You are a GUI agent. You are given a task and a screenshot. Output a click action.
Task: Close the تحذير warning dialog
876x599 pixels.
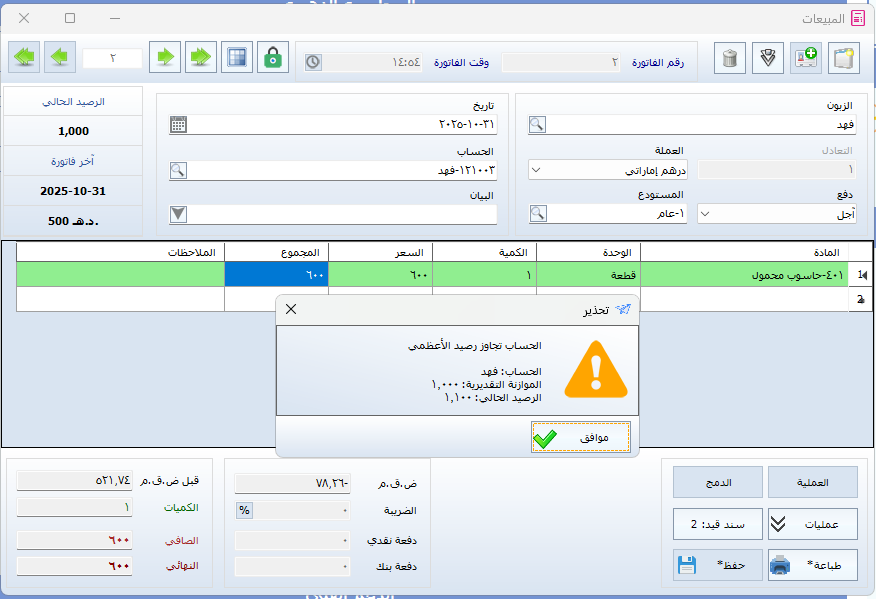tap(291, 309)
